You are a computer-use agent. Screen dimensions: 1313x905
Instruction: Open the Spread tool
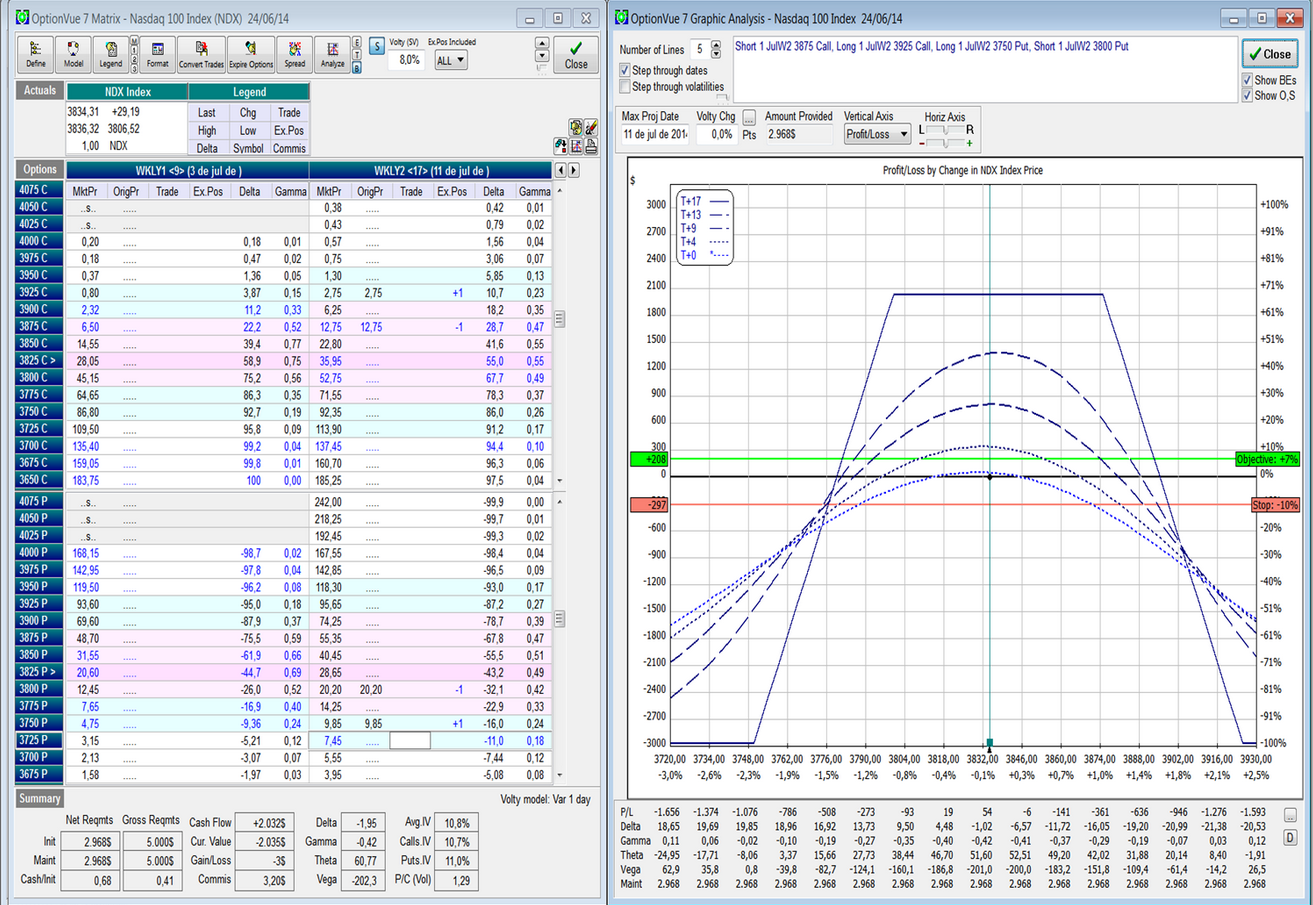click(294, 54)
